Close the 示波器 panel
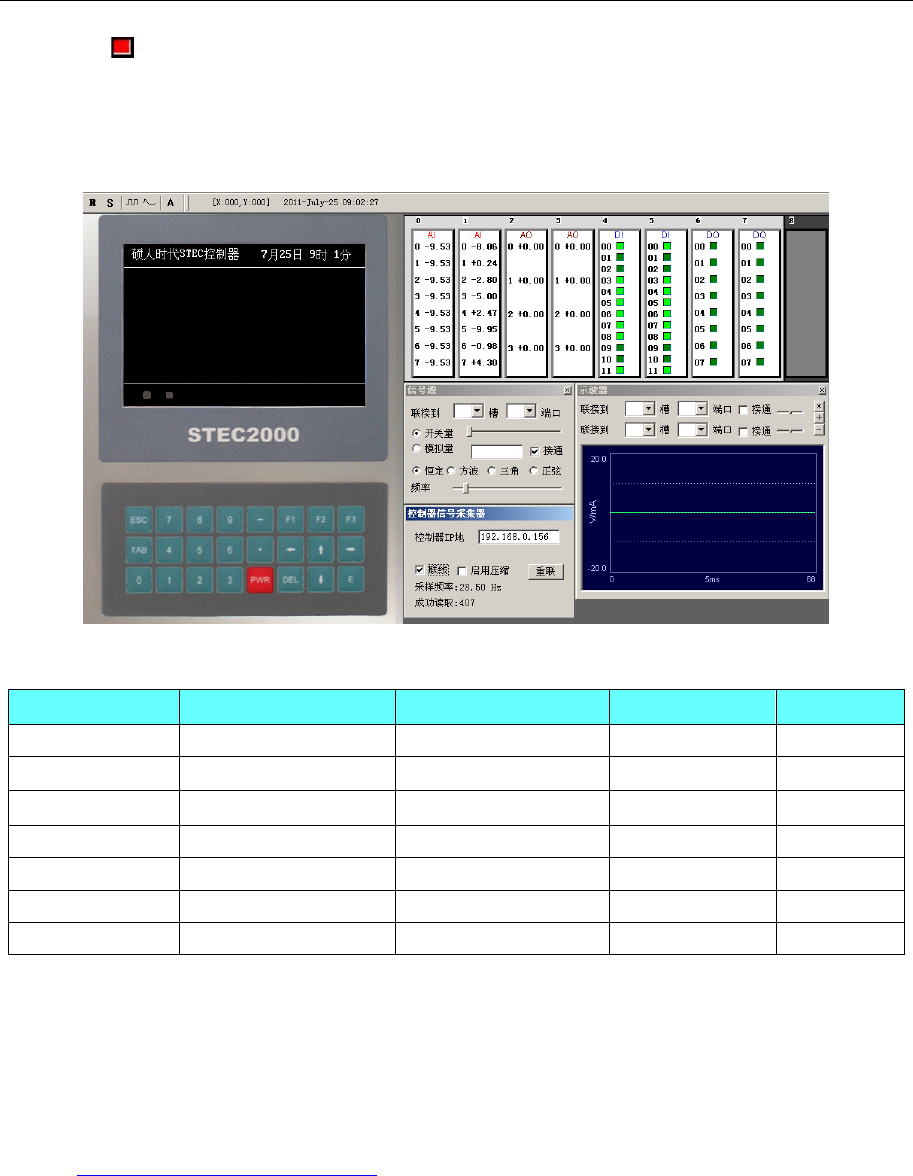Image resolution: width=913 pixels, height=1176 pixels. click(822, 391)
